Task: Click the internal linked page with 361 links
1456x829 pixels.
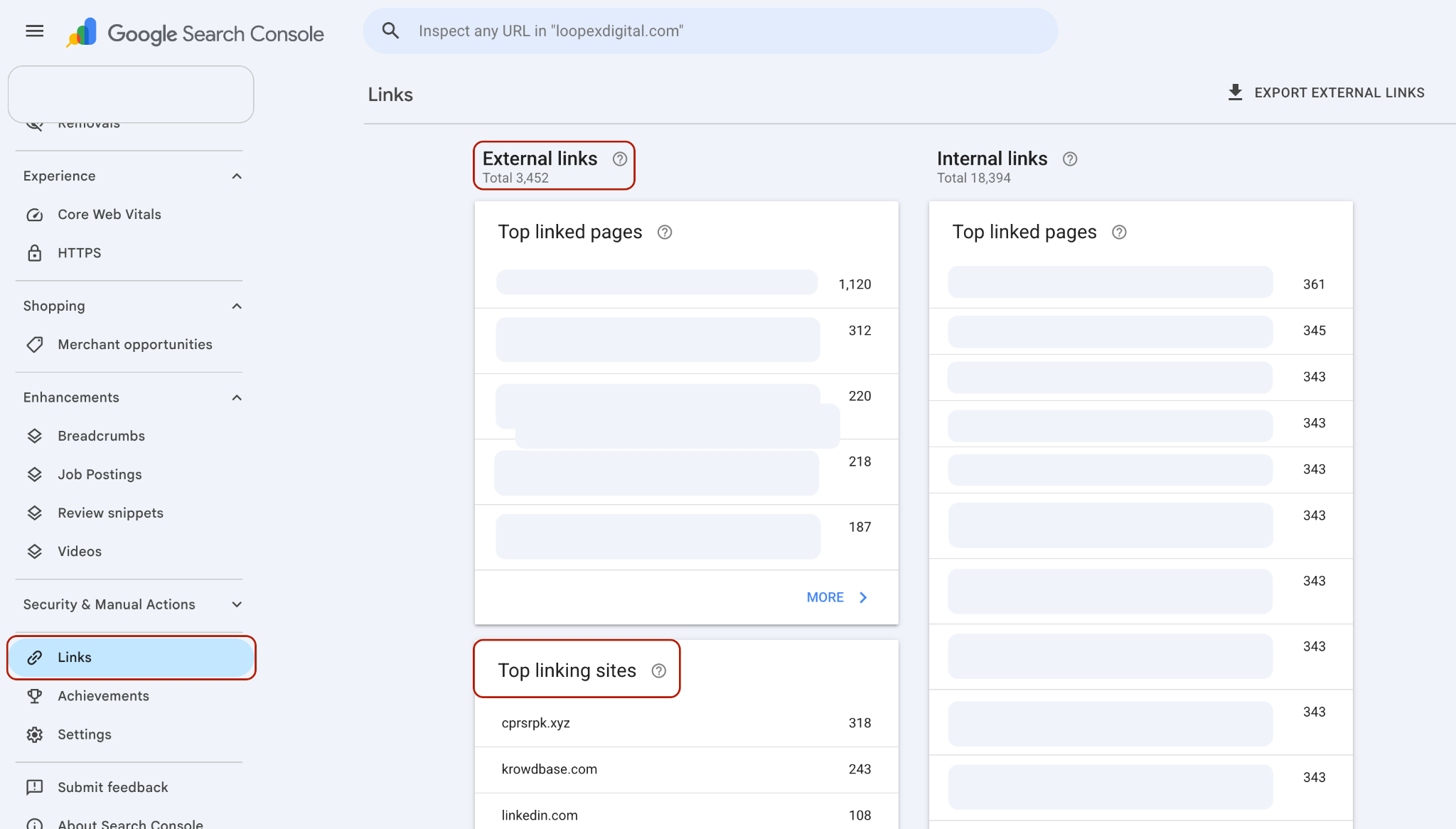Action: click(x=1140, y=284)
